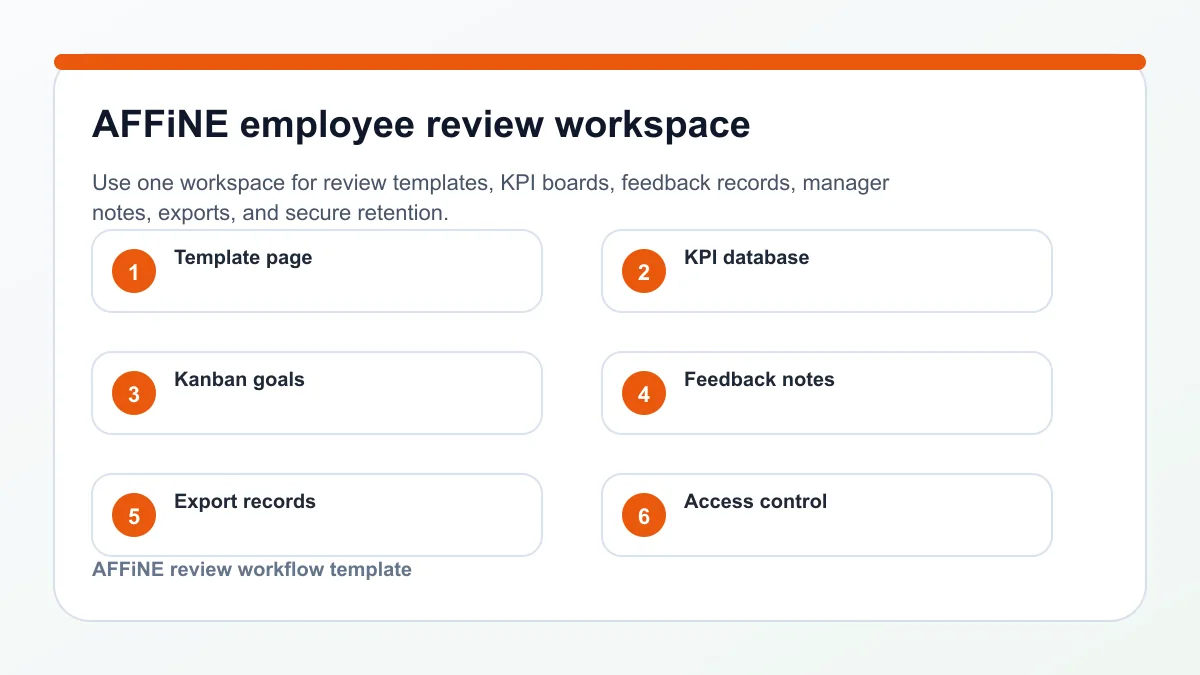Click the orange number 5 badge
The width and height of the screenshot is (1200, 675).
[134, 515]
